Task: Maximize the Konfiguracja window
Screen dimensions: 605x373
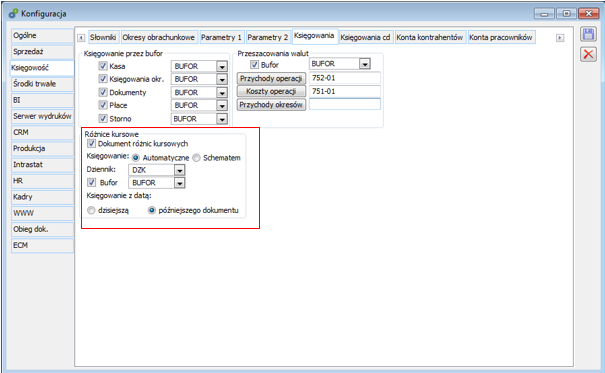Action: click(x=566, y=14)
